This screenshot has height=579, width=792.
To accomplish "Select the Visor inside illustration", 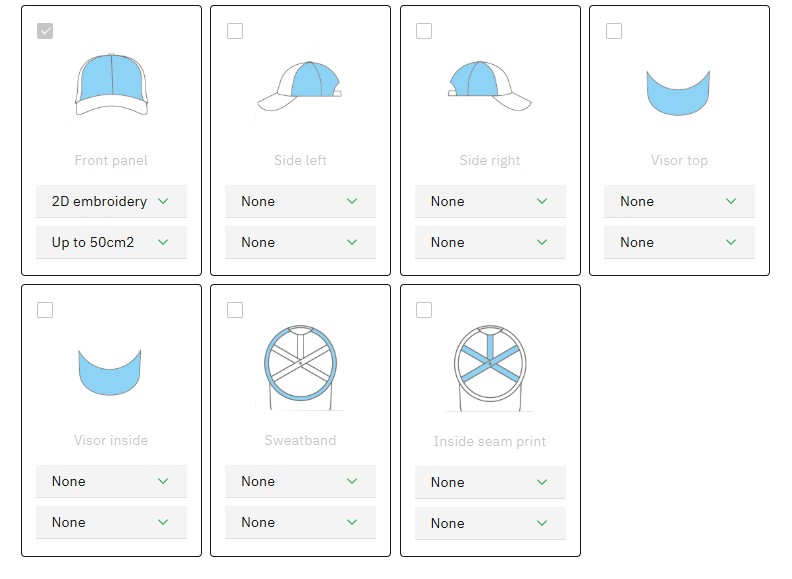I will (110, 372).
